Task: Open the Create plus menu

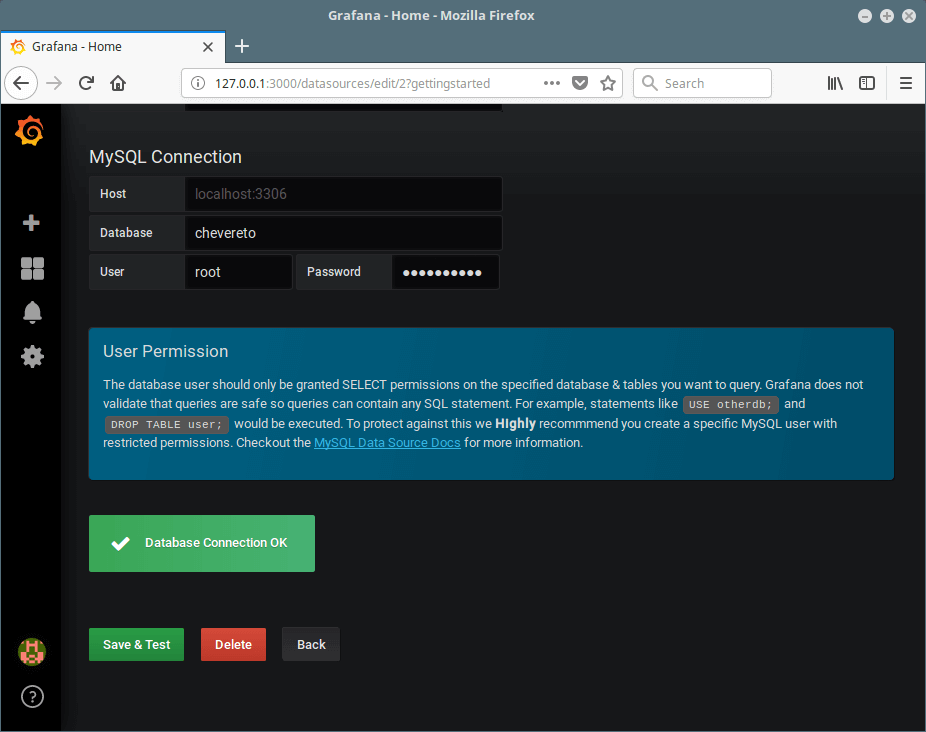Action: coord(31,223)
